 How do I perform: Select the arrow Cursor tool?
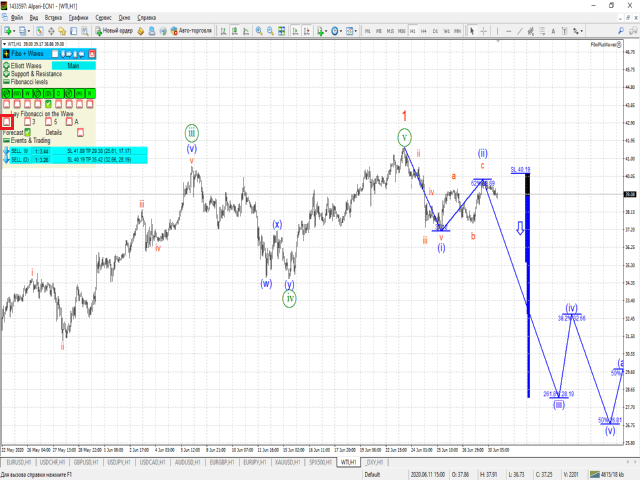[472, 31]
